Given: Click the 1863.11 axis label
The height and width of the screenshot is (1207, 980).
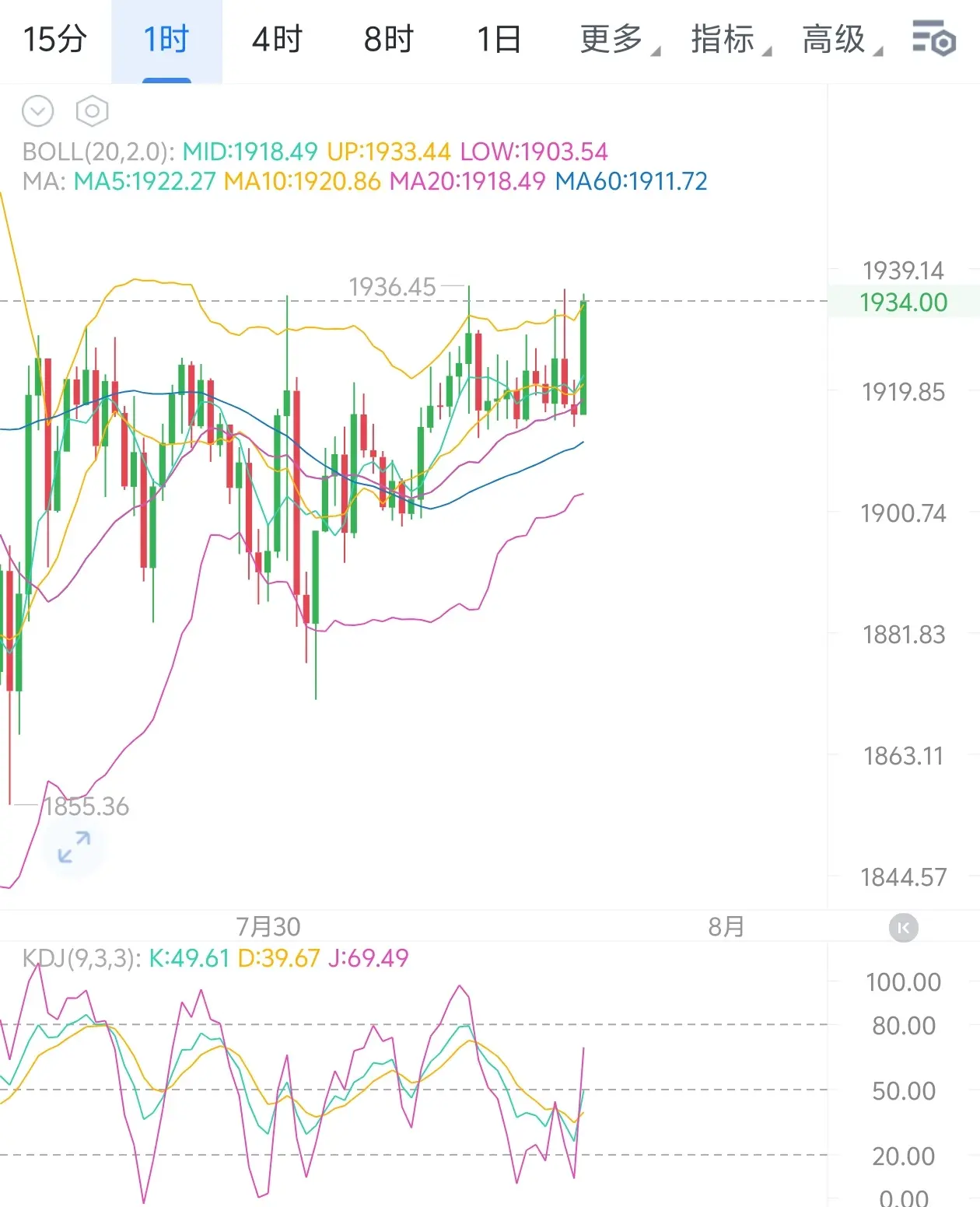Looking at the screenshot, I should (x=903, y=756).
